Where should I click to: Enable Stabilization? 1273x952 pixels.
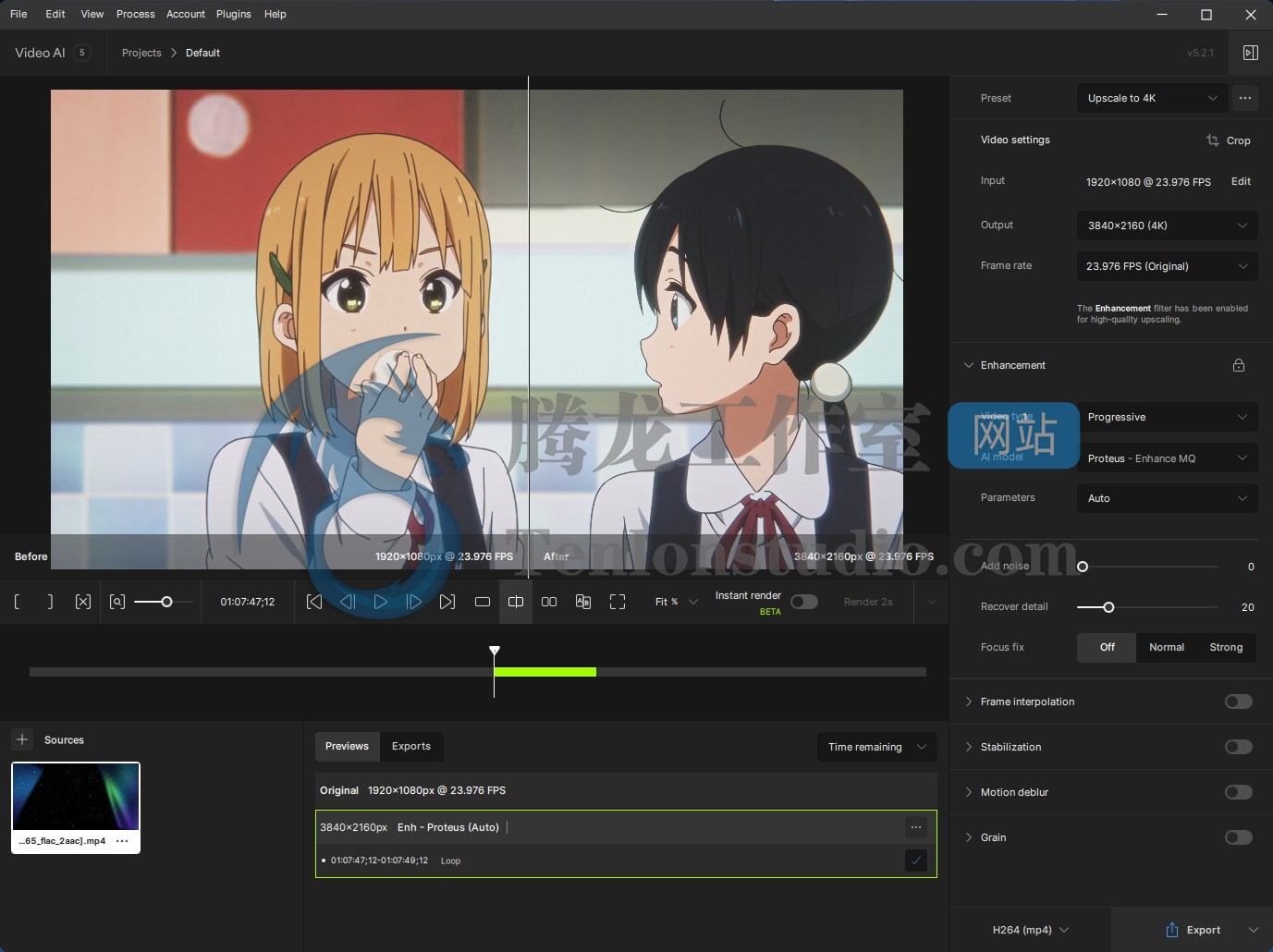coord(1239,747)
